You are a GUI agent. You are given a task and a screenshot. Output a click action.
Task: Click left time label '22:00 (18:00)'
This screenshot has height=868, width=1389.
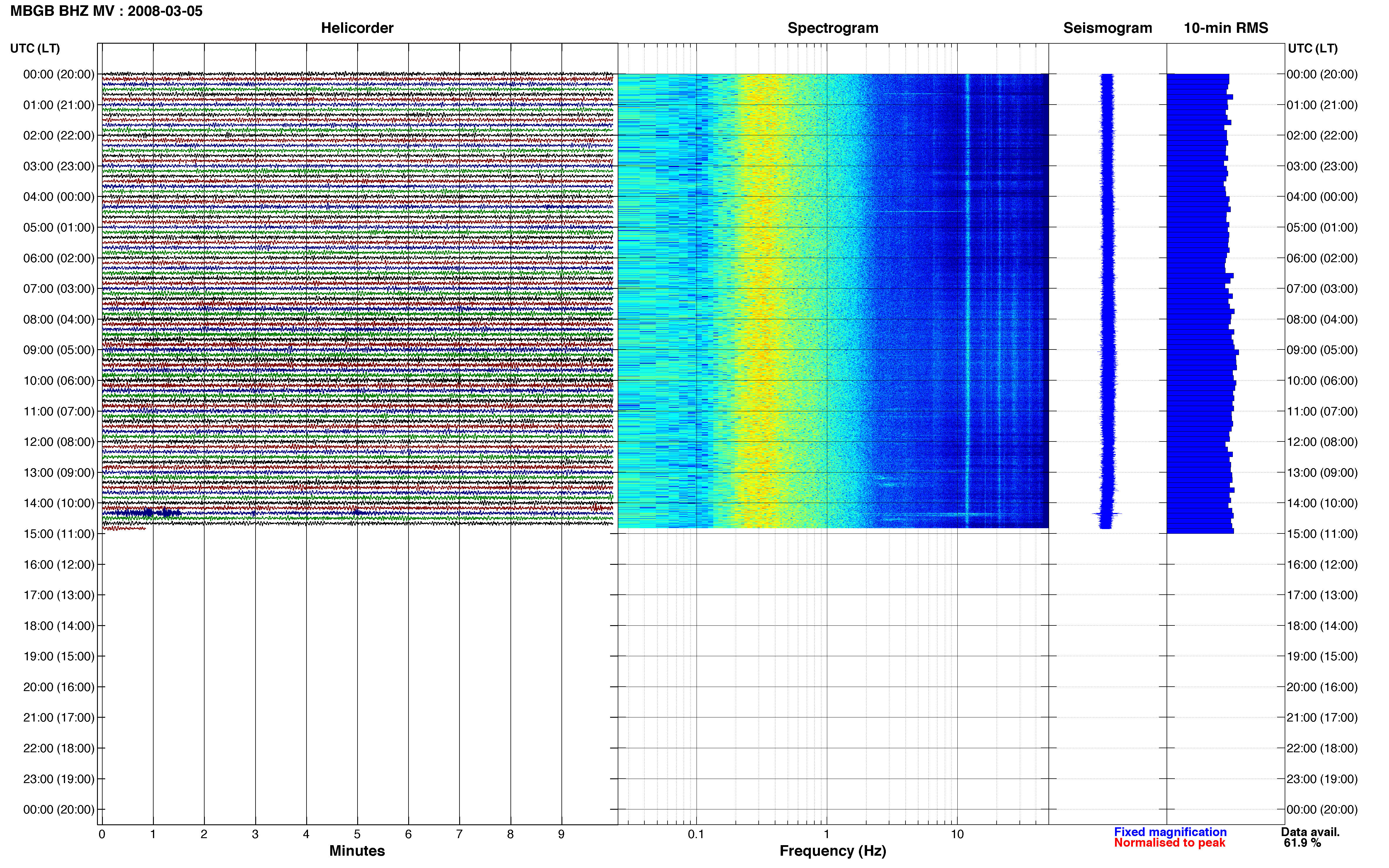pos(59,748)
